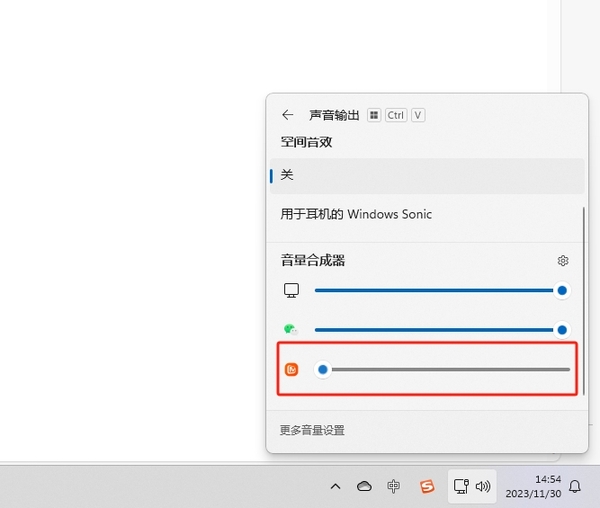Viewport: 600px width, 508px height.
Task: Select 用于耳机的 Windows Sonic option
Action: pos(426,214)
